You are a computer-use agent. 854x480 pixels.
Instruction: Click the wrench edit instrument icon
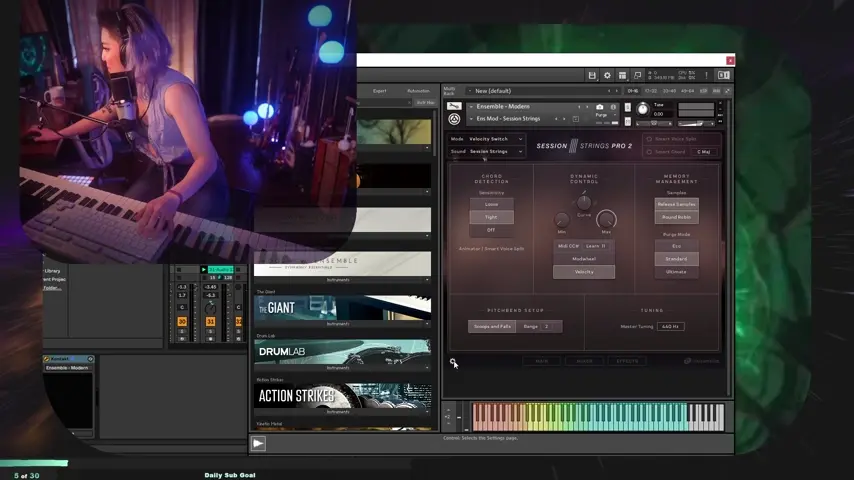tap(454, 106)
